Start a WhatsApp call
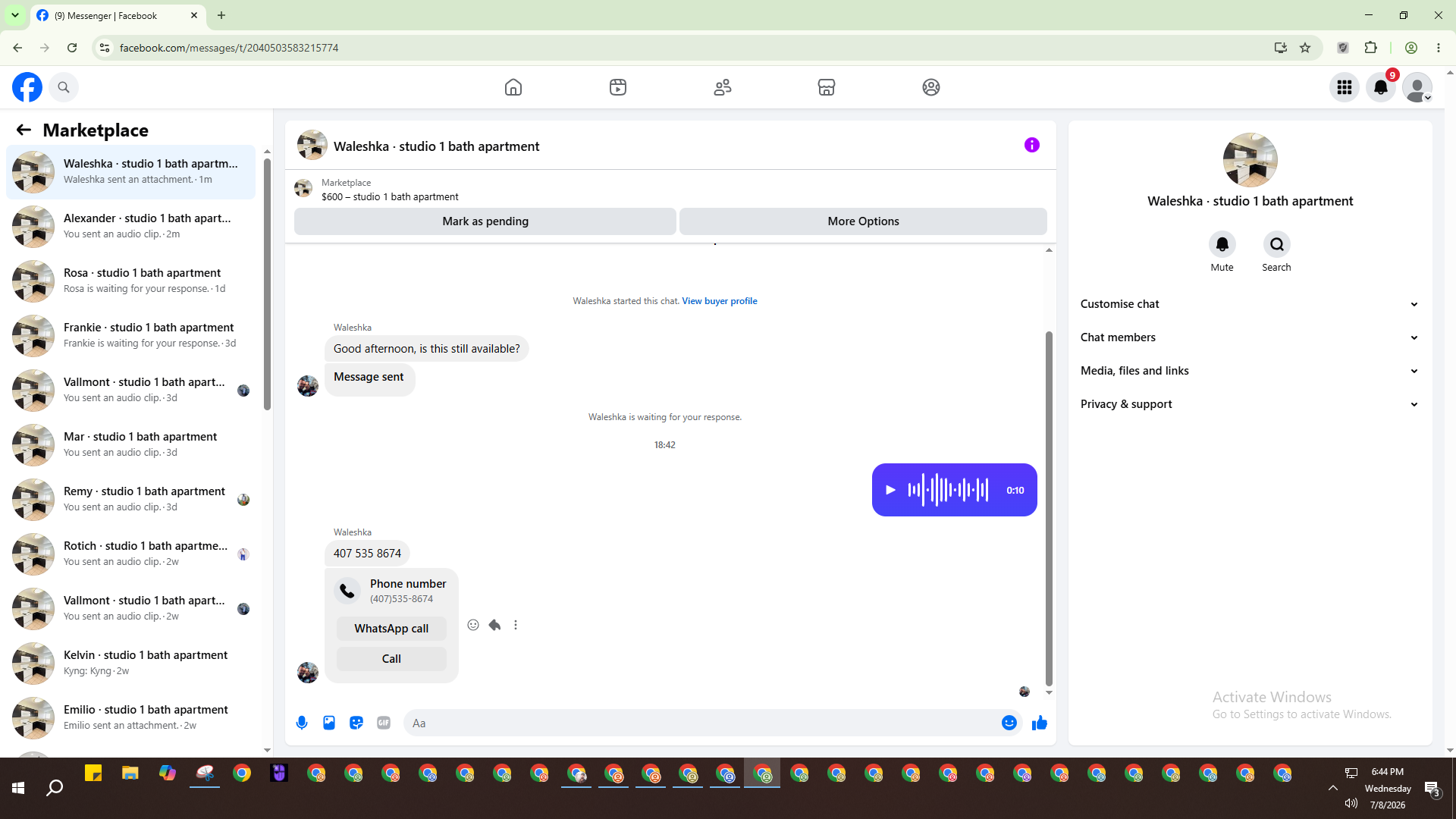This screenshot has width=1456, height=819. (x=391, y=629)
